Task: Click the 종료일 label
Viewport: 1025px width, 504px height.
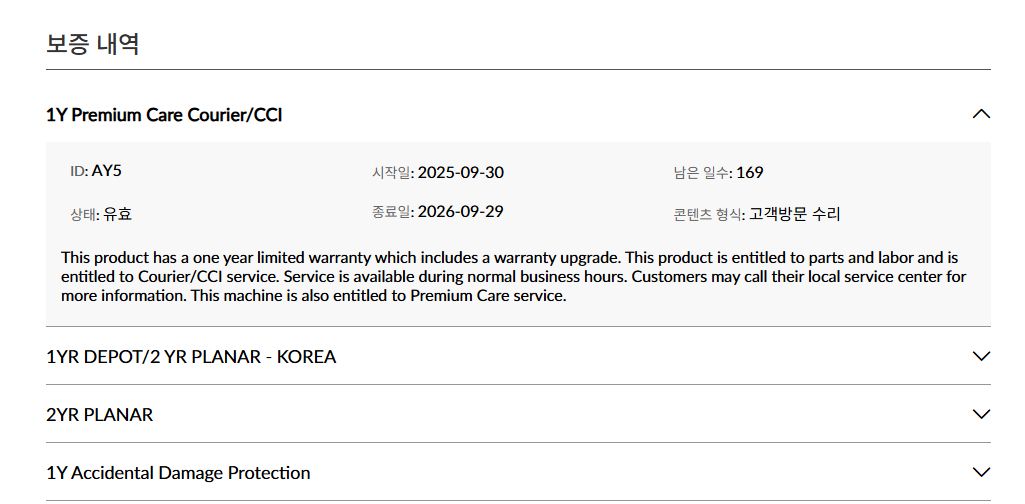Action: tap(392, 212)
